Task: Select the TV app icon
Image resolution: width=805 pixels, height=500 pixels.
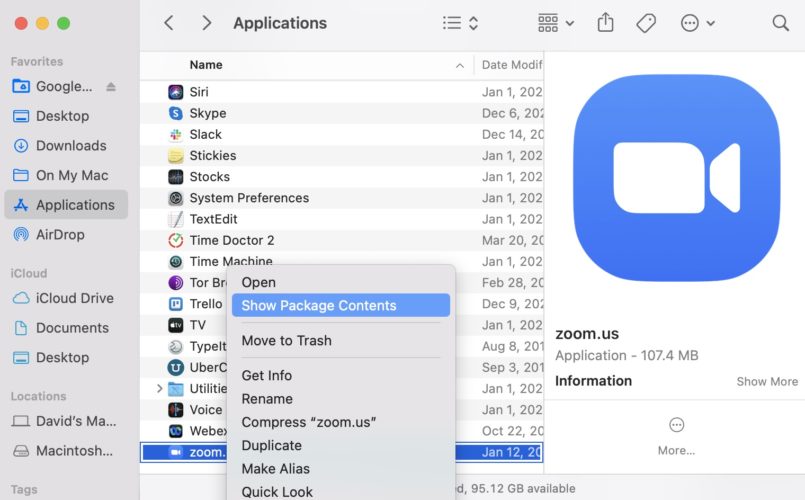Action: (176, 325)
